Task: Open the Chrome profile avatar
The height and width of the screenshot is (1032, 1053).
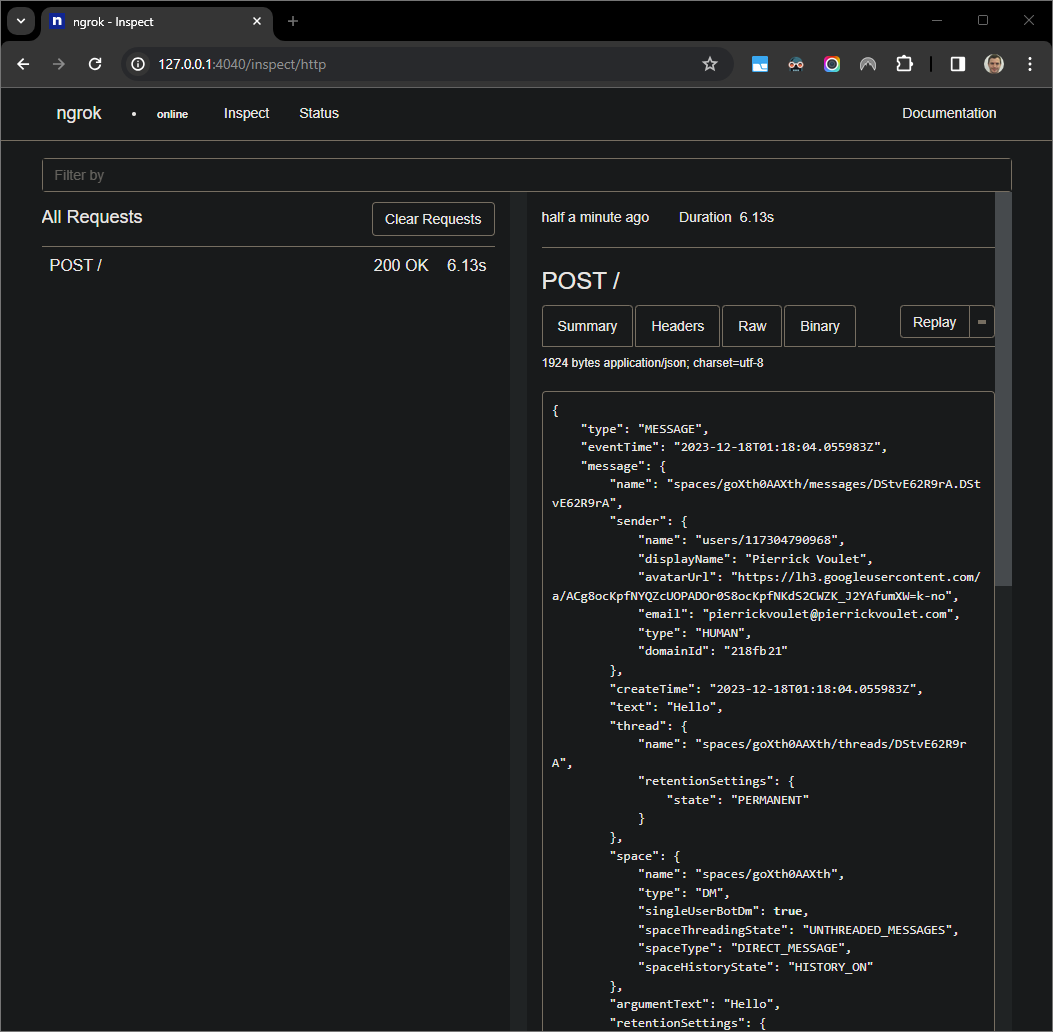Action: pos(994,63)
